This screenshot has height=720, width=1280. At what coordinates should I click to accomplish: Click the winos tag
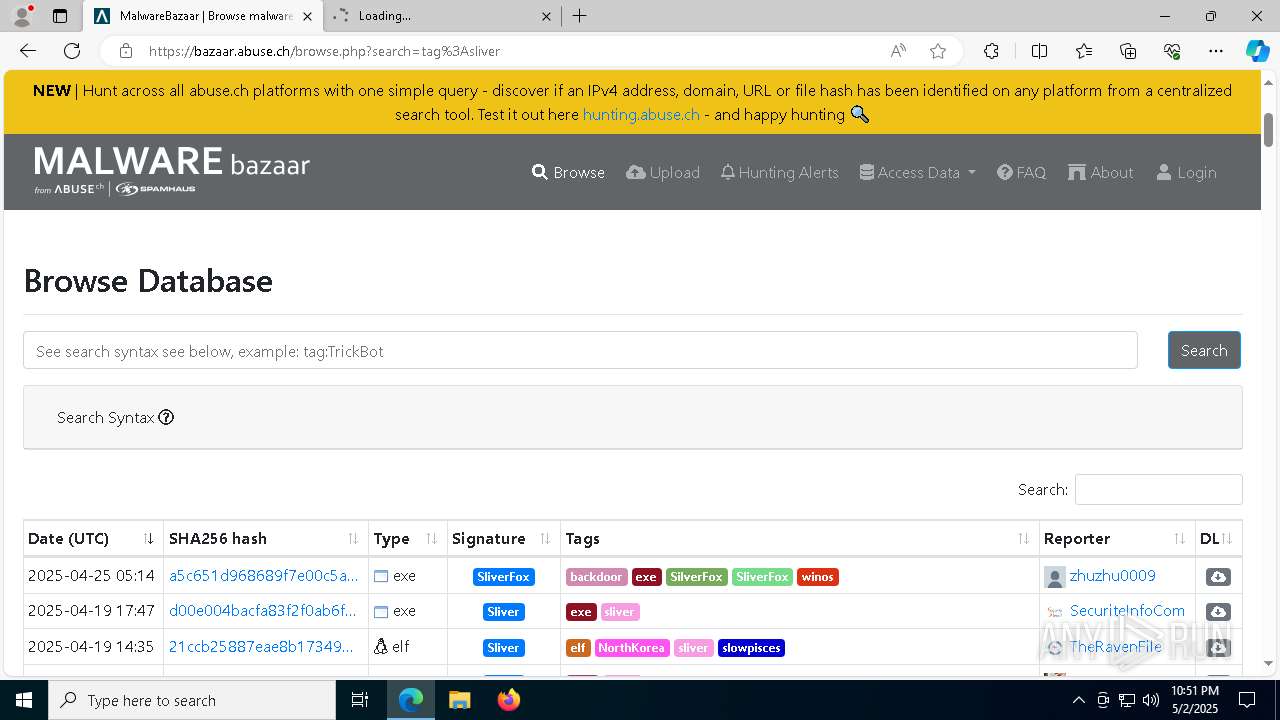click(x=817, y=577)
